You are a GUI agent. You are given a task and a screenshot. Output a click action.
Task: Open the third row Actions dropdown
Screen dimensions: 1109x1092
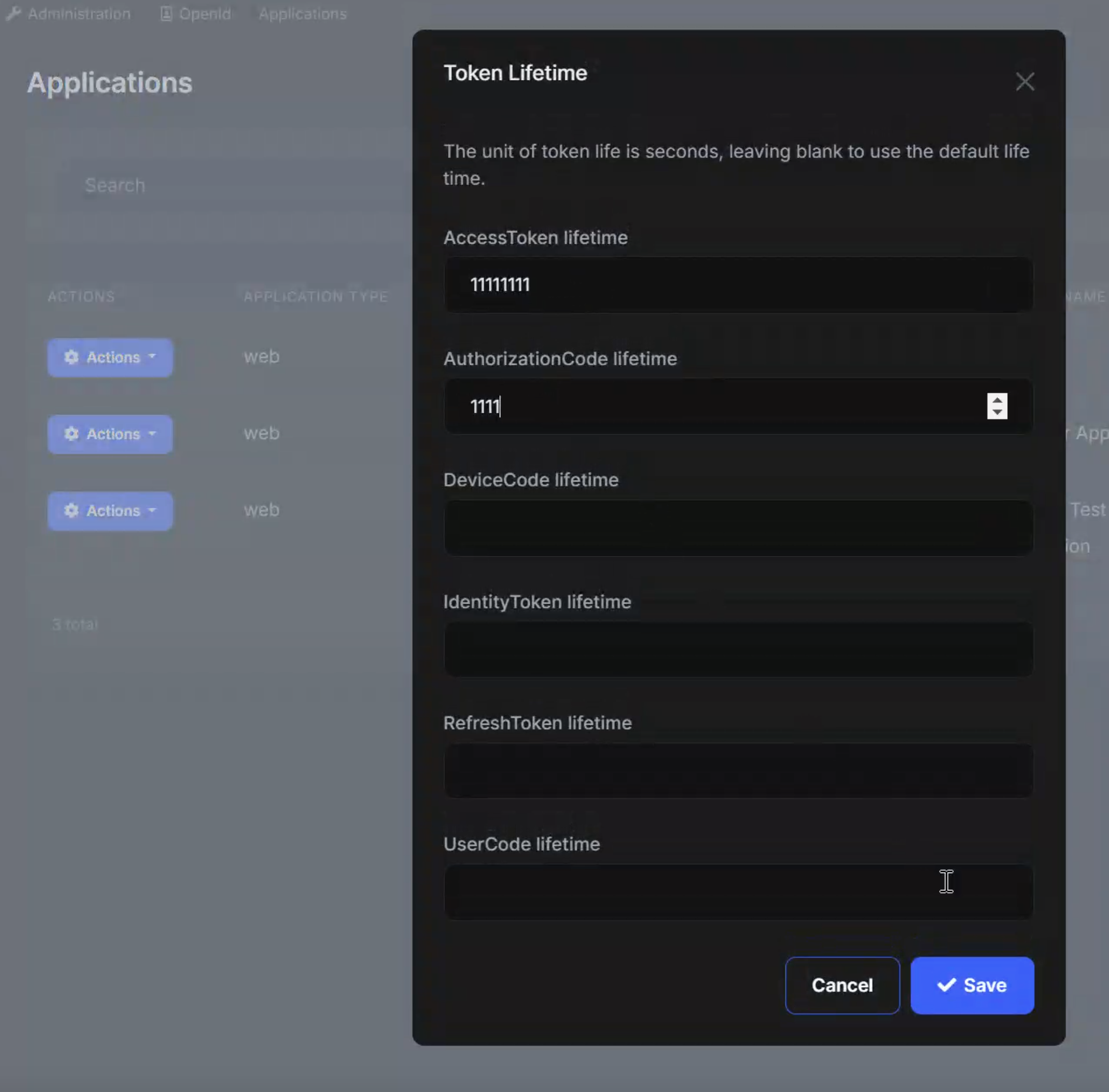(x=109, y=511)
